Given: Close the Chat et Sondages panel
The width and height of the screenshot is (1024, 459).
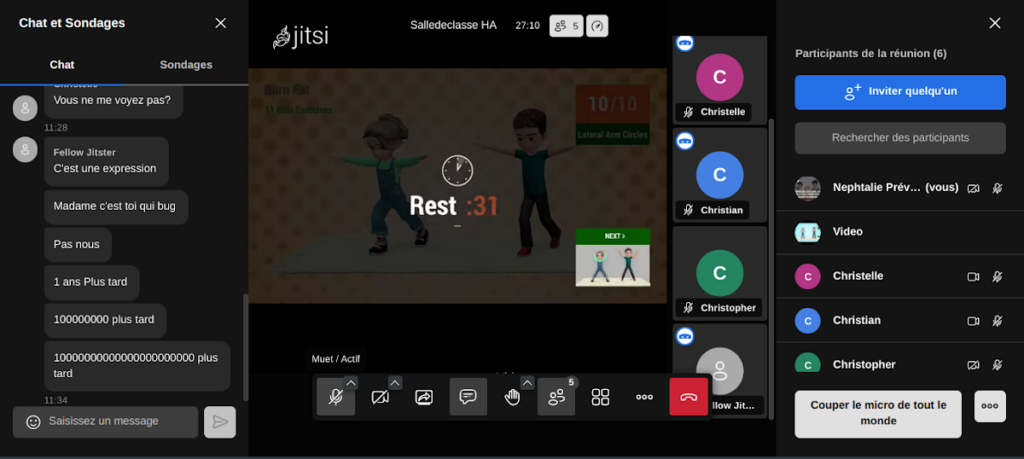Looking at the screenshot, I should click(x=221, y=23).
